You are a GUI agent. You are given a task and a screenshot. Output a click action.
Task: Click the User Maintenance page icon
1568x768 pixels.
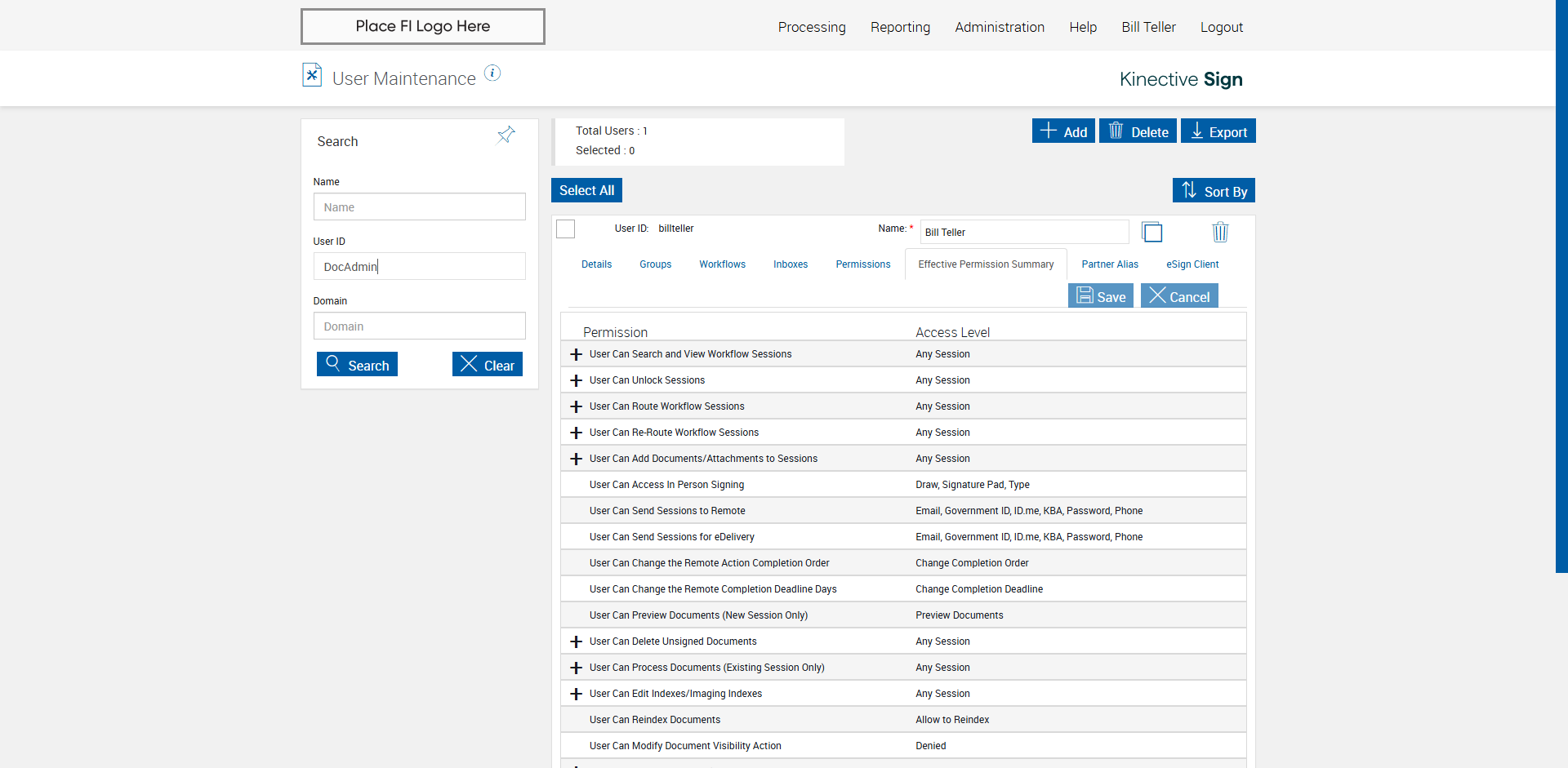pyautogui.click(x=312, y=76)
